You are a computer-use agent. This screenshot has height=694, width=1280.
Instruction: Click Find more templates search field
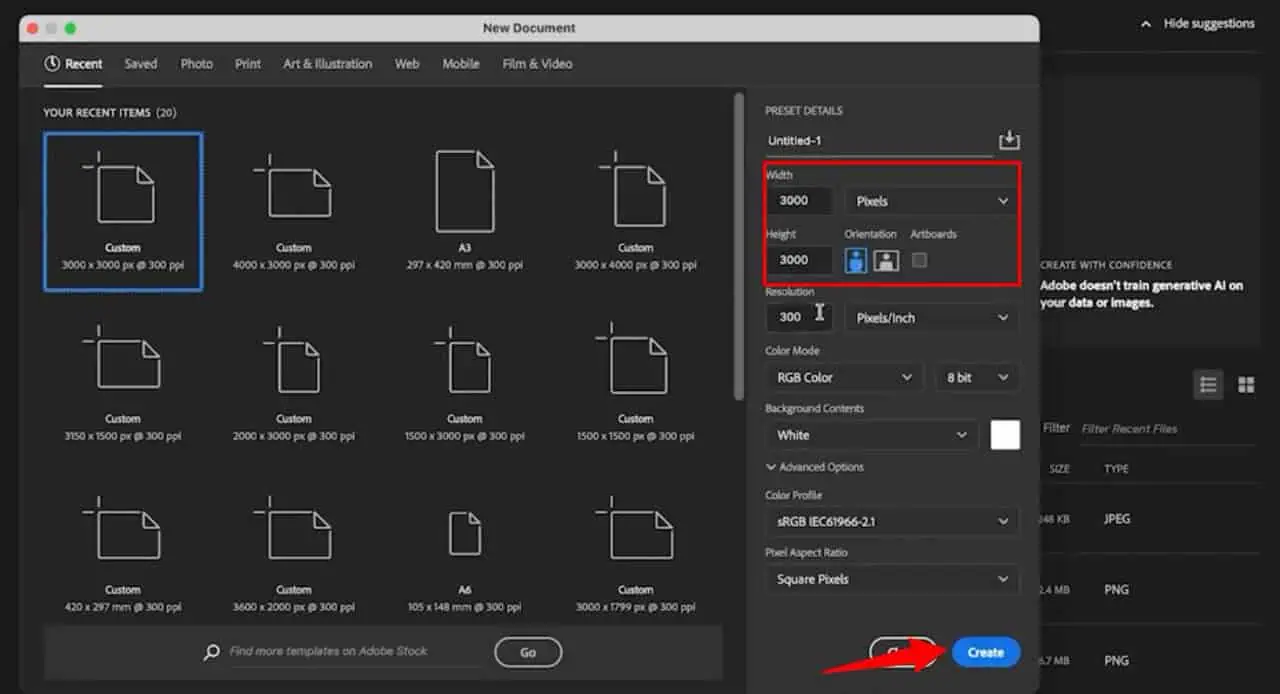point(354,651)
